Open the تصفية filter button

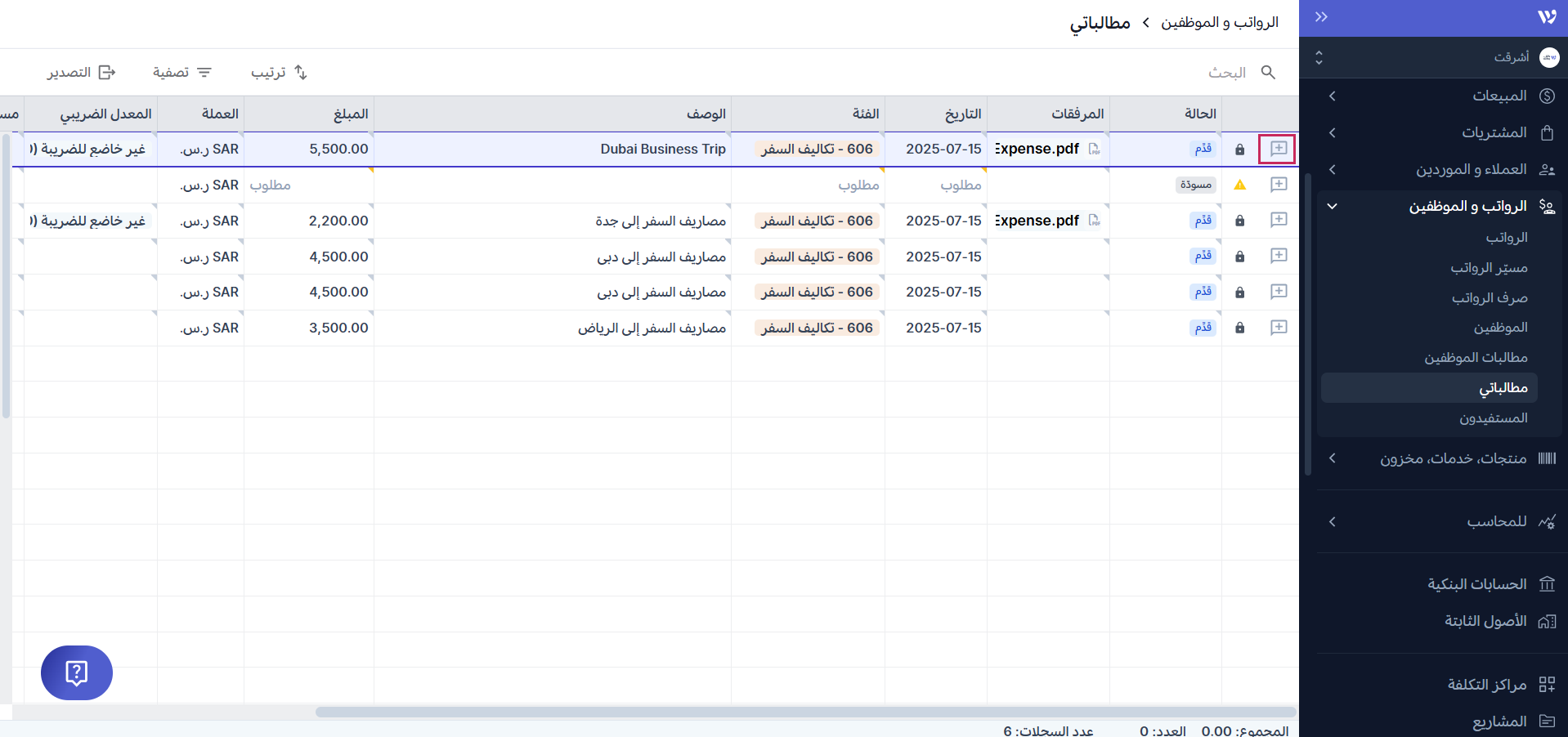pos(182,73)
